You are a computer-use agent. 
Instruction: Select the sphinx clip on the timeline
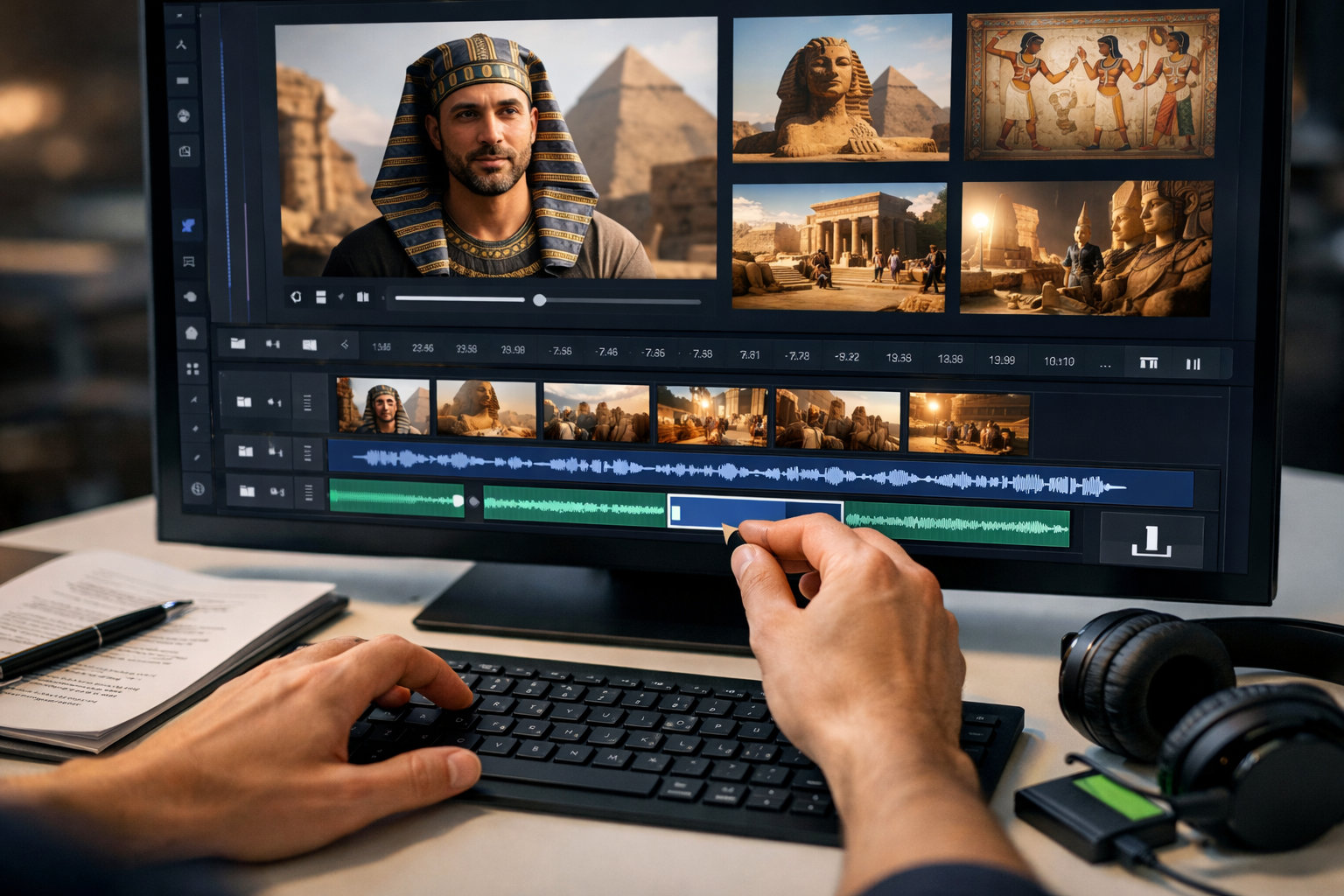pyautogui.click(x=486, y=409)
